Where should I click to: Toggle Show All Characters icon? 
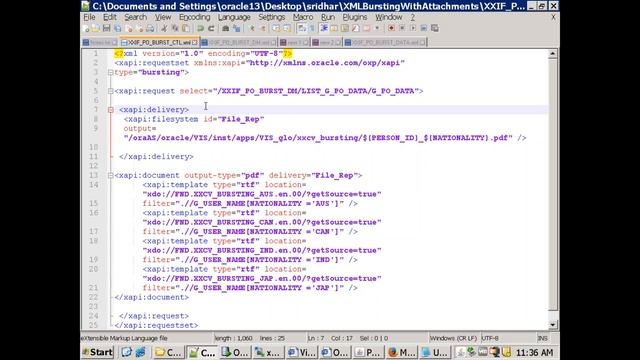(x=311, y=28)
